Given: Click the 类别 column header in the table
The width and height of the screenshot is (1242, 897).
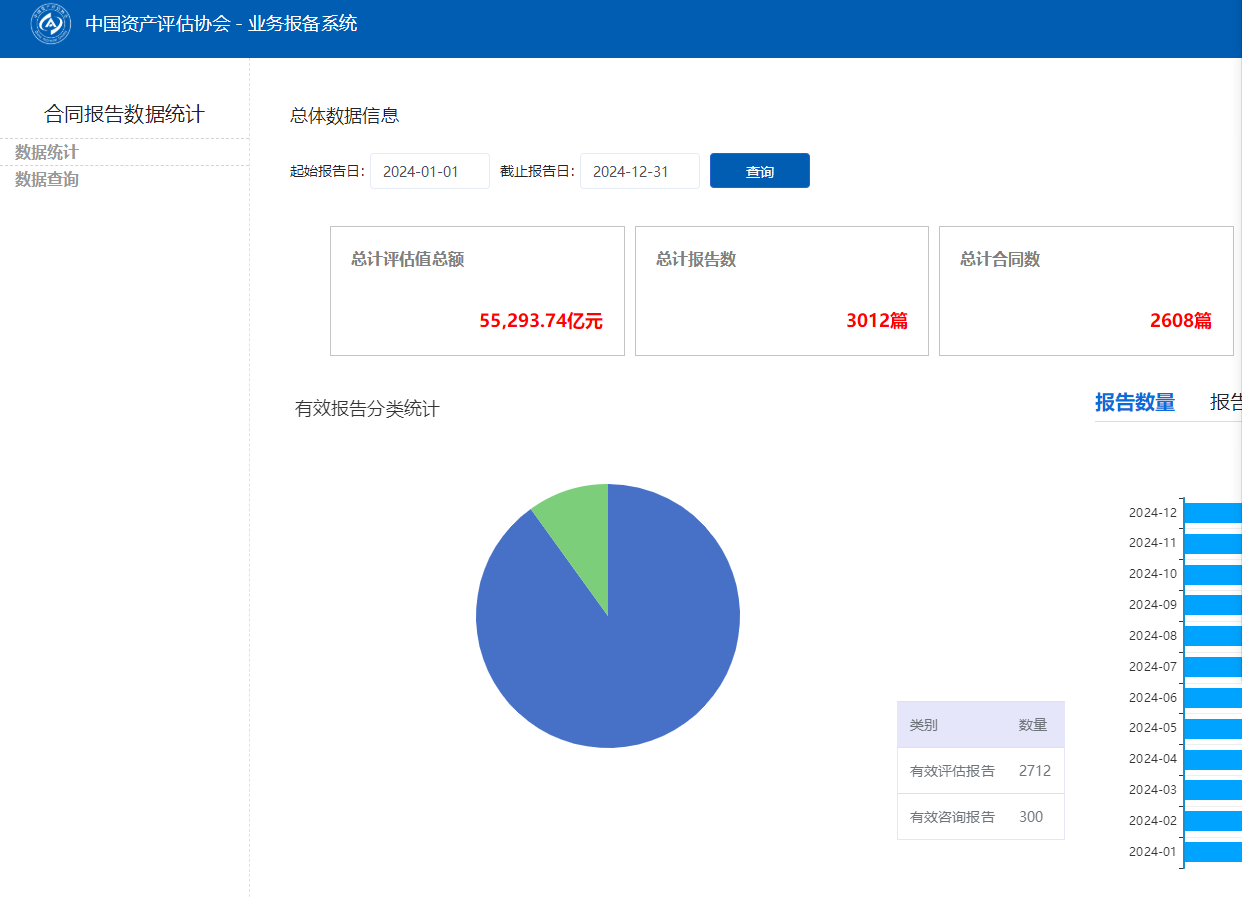Looking at the screenshot, I should (x=923, y=725).
